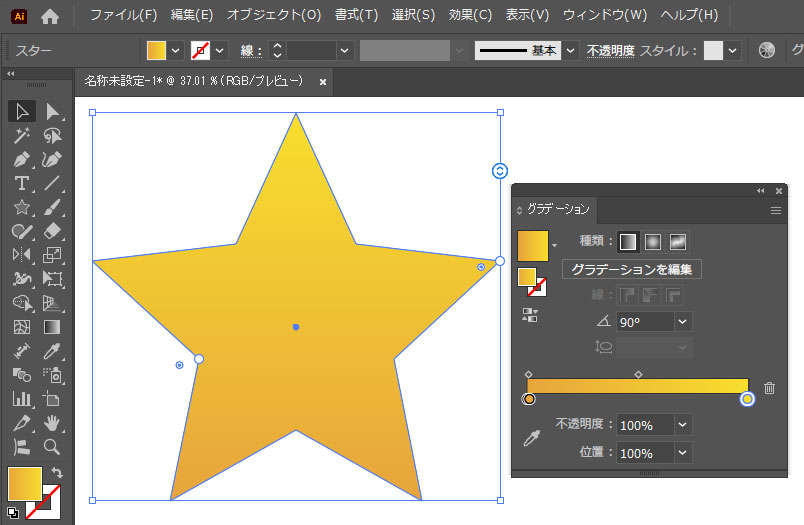Open the gradient angle 90° dropdown
Image resolution: width=804 pixels, height=525 pixels.
pos(683,322)
